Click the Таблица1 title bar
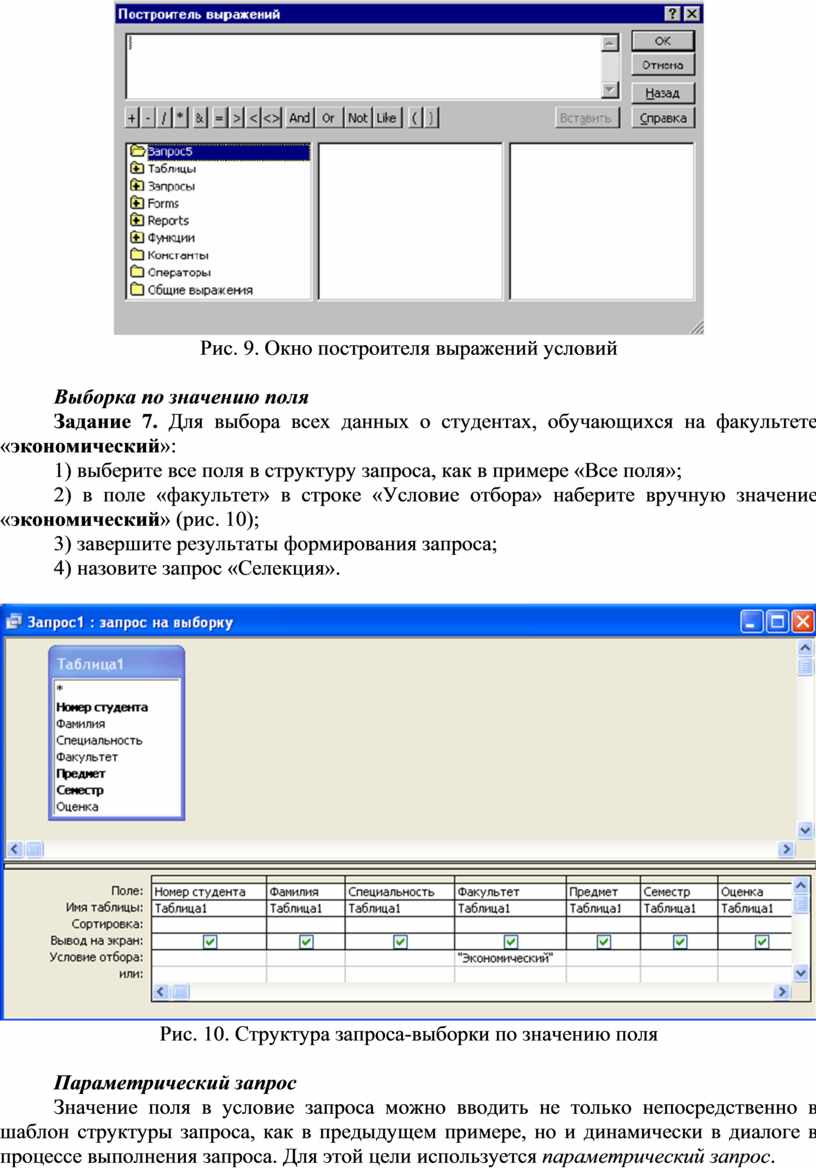Screen dimensions: 816x1169 [117, 664]
